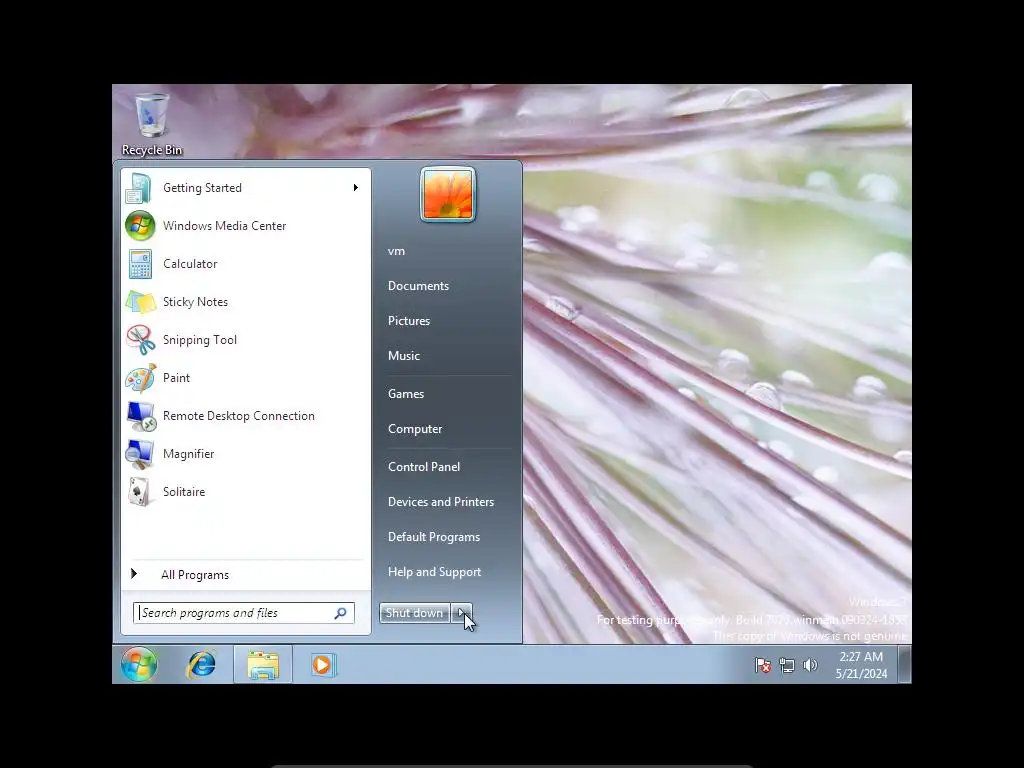Open Paint via palette icon

(140, 377)
